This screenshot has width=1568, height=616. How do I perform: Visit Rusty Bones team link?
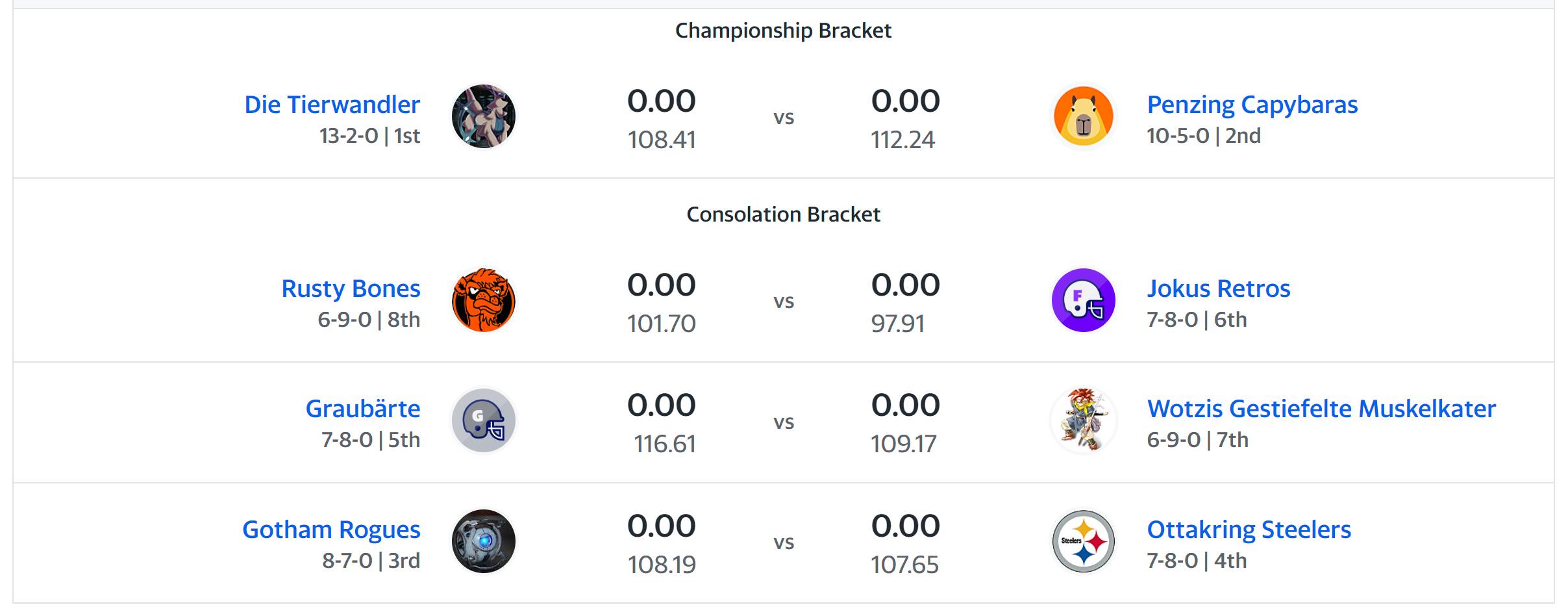coord(351,289)
